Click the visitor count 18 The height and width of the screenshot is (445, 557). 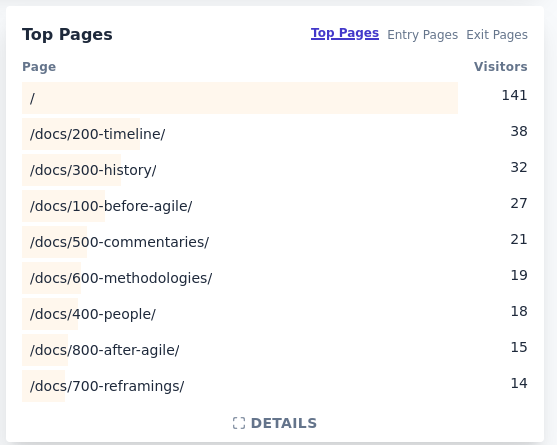519,311
